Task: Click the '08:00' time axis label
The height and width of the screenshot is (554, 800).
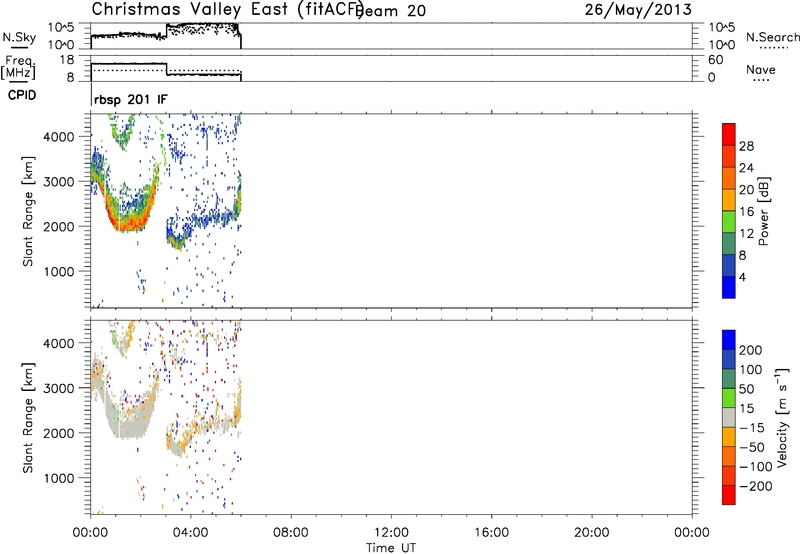Action: coord(291,533)
